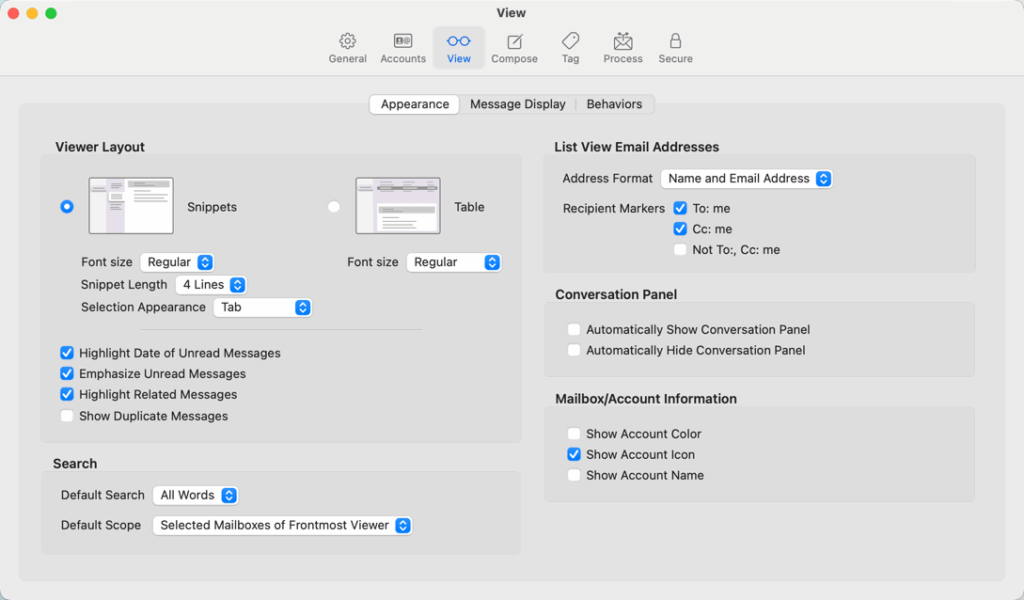Enable Show Account Color

[x=573, y=434]
